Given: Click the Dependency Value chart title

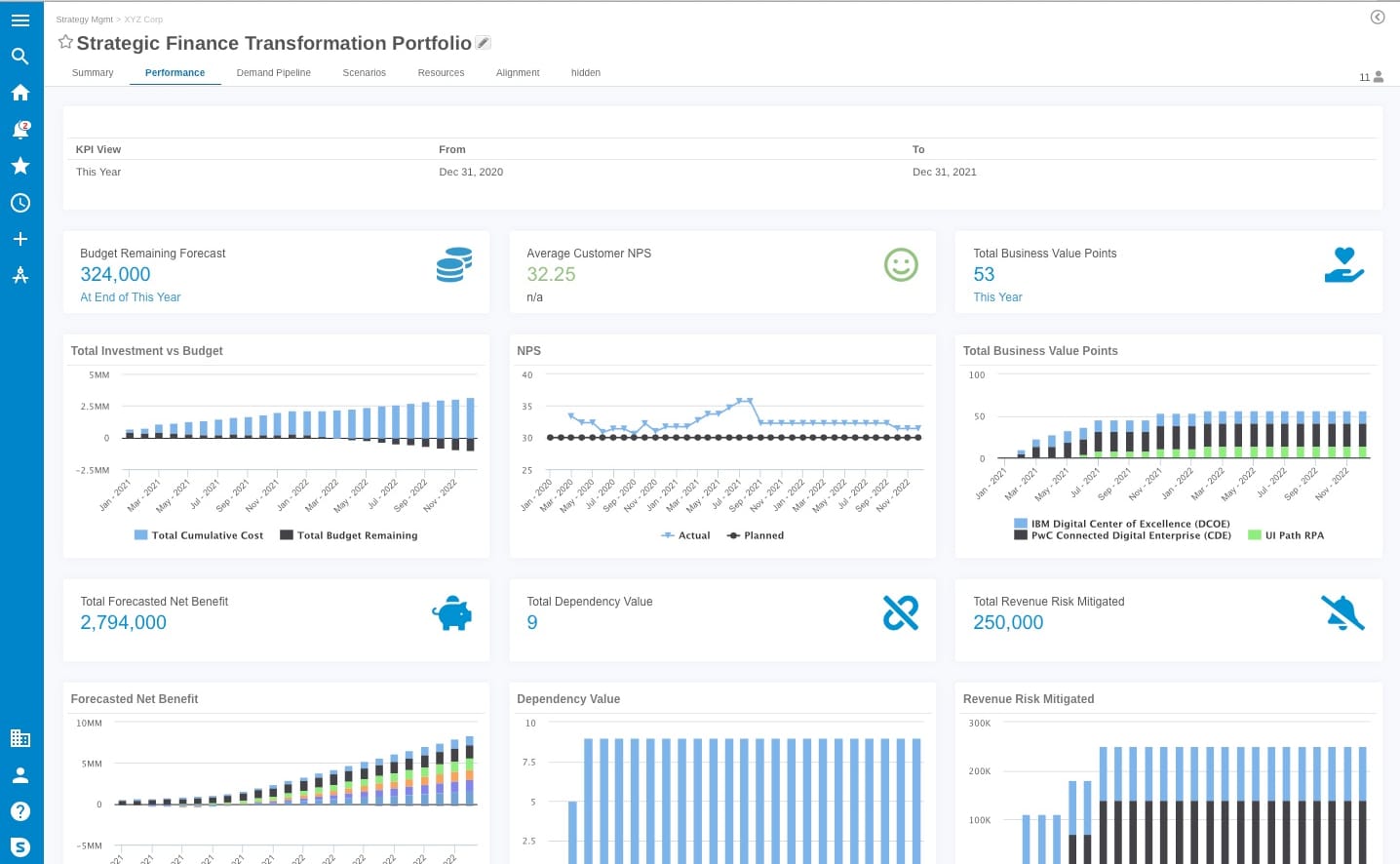Looking at the screenshot, I should coord(568,699).
